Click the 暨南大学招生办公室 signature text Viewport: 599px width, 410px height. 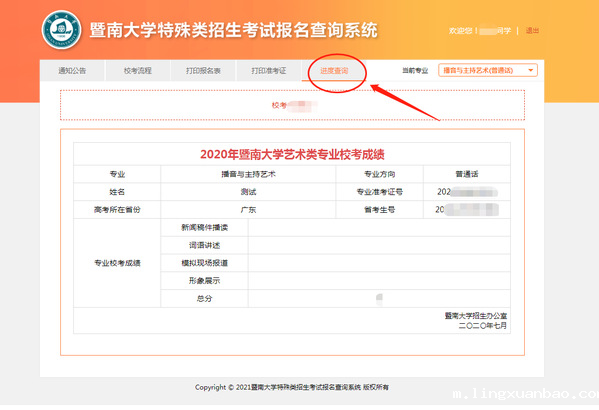pos(476,316)
